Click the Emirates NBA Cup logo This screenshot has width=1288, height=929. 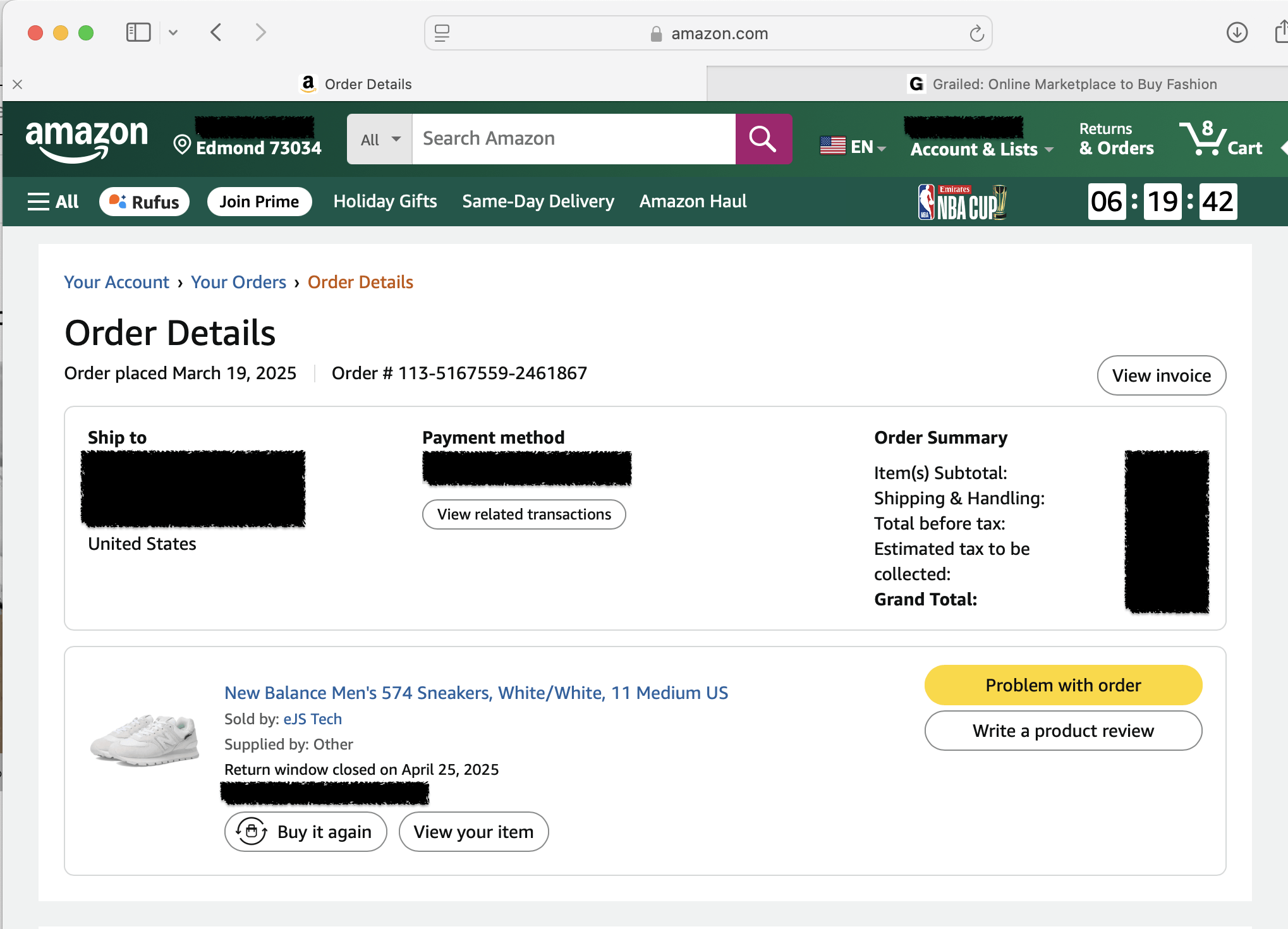pos(963,202)
